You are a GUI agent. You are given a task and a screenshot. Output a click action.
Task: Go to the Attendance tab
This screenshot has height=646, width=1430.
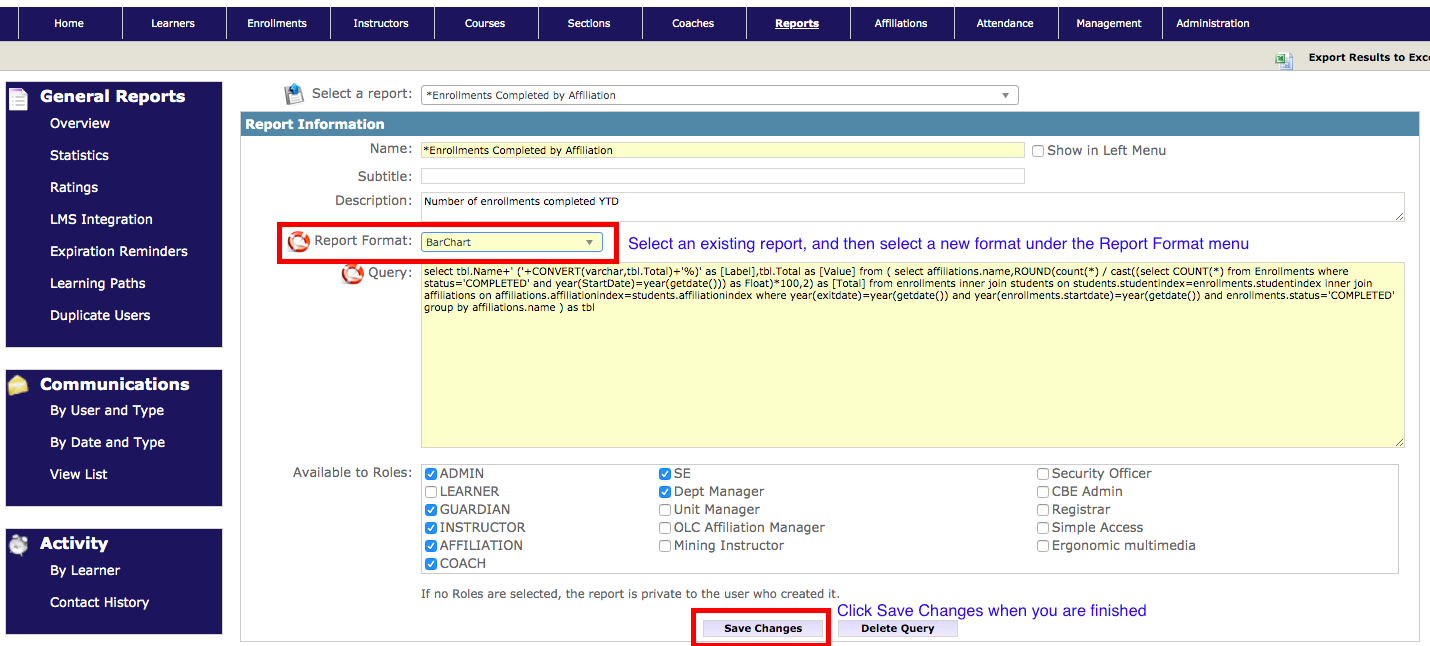[x=1005, y=23]
